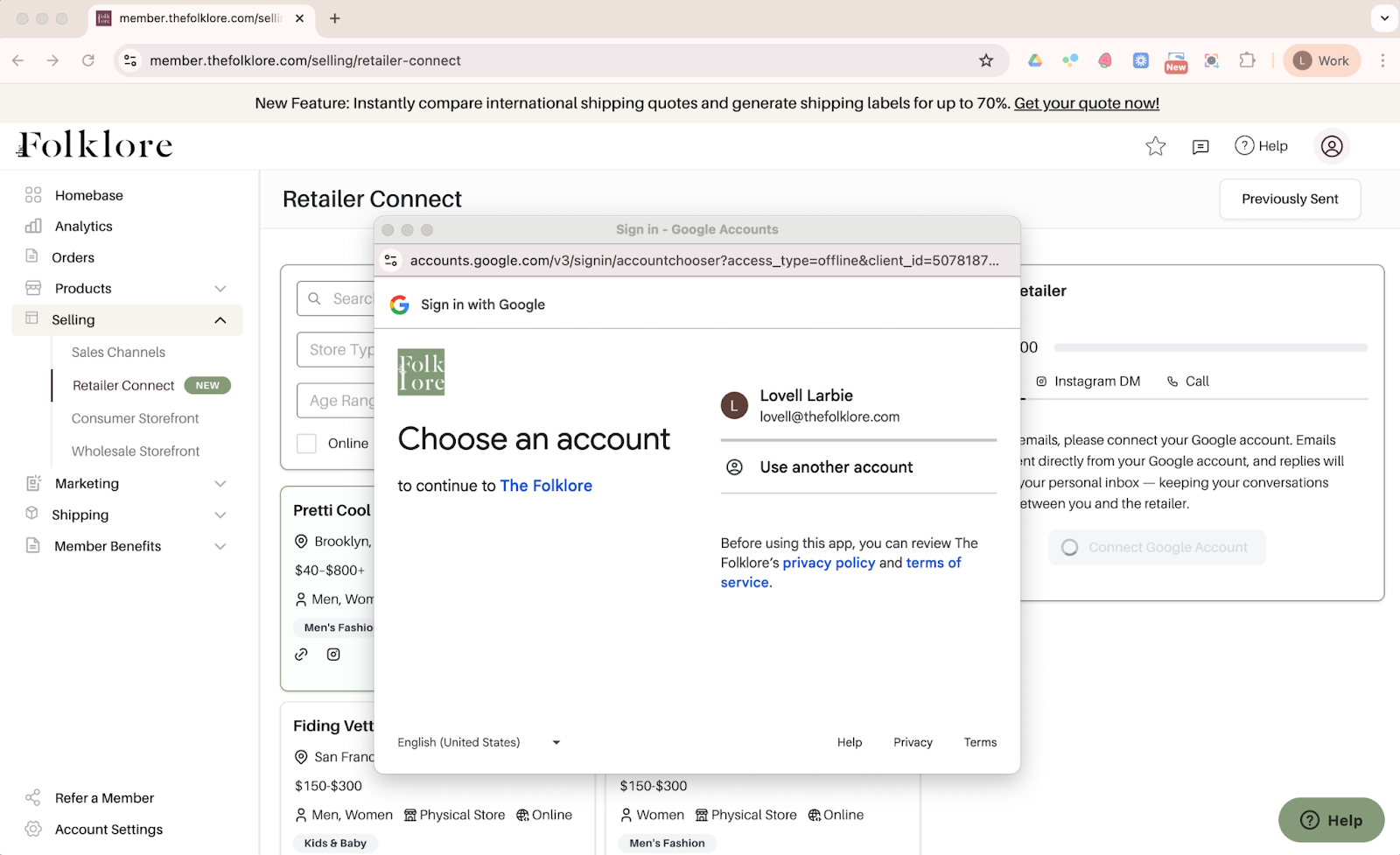1400x855 pixels.
Task: Click the favorites star icon in Folklore header
Action: click(x=1155, y=146)
